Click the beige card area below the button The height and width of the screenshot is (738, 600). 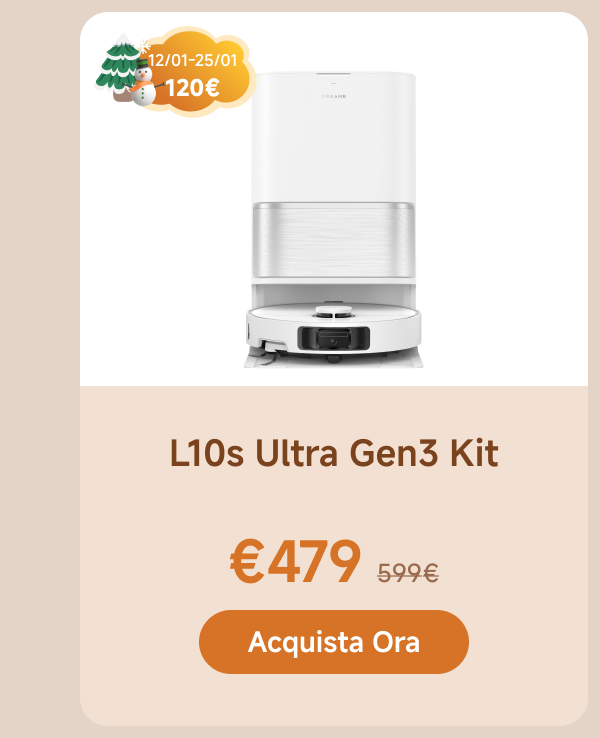334,700
